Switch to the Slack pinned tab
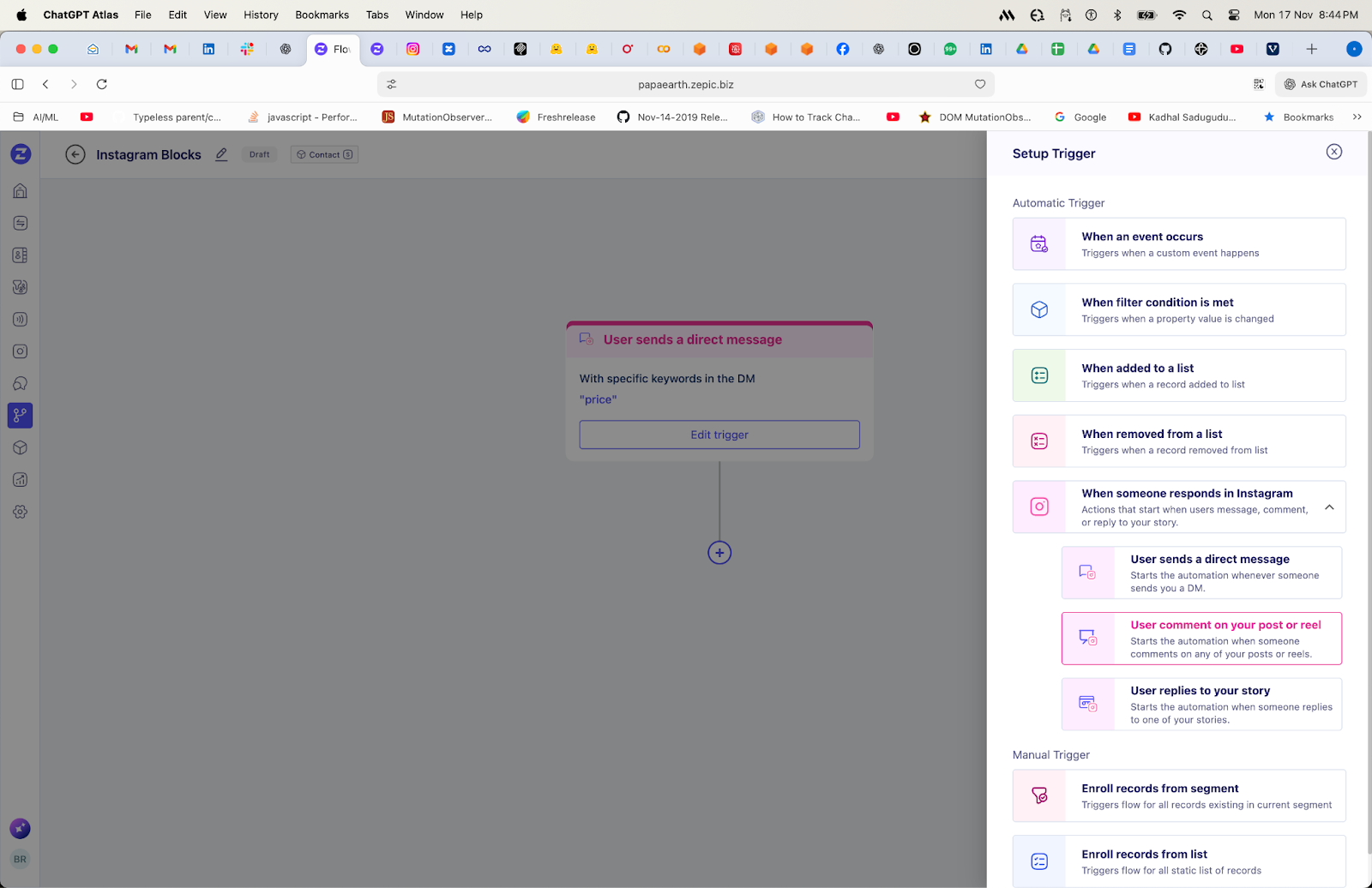 (247, 49)
